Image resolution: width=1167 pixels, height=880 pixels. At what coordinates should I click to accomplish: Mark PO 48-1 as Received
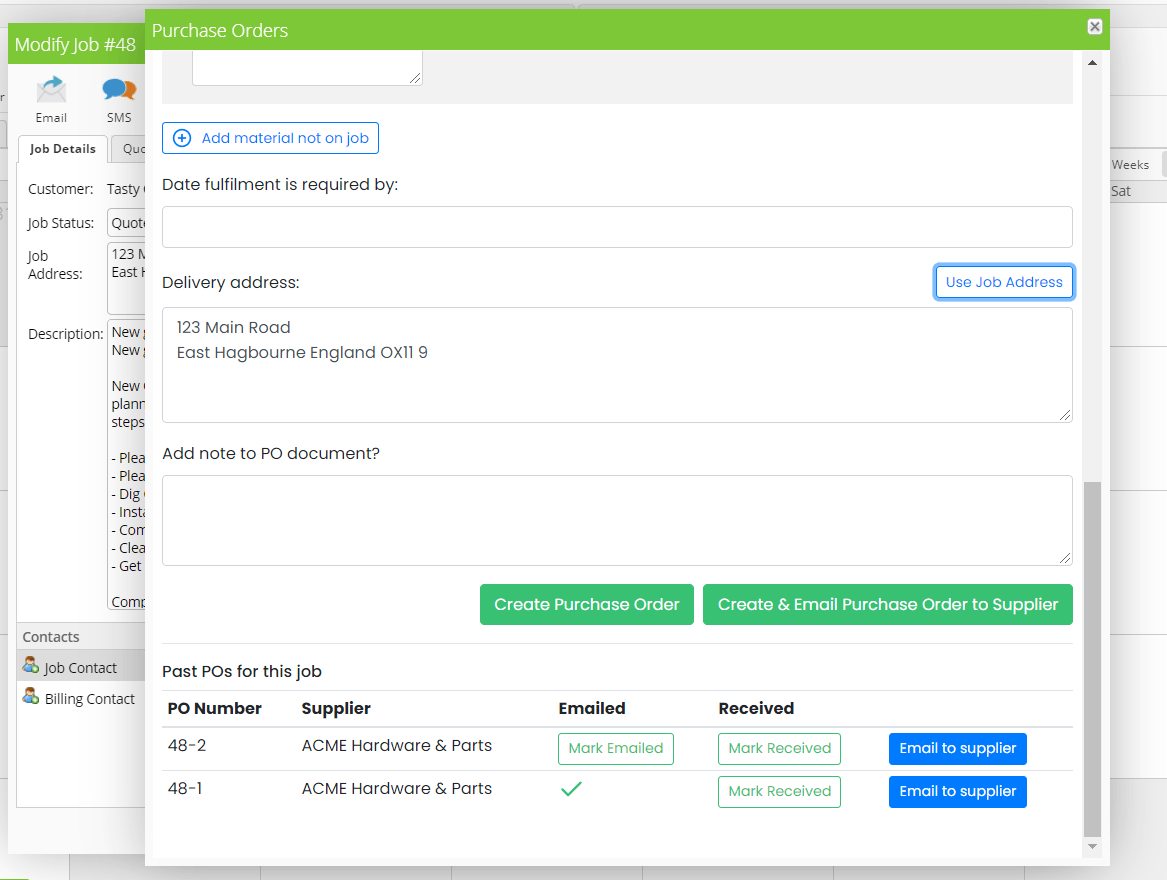point(779,791)
